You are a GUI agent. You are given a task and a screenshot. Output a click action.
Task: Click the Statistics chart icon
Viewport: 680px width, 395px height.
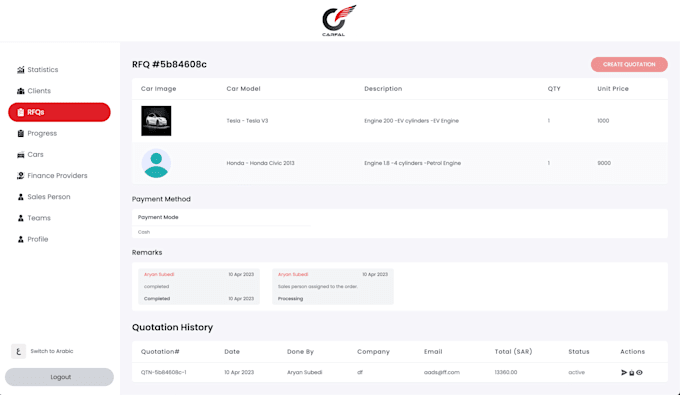20,69
